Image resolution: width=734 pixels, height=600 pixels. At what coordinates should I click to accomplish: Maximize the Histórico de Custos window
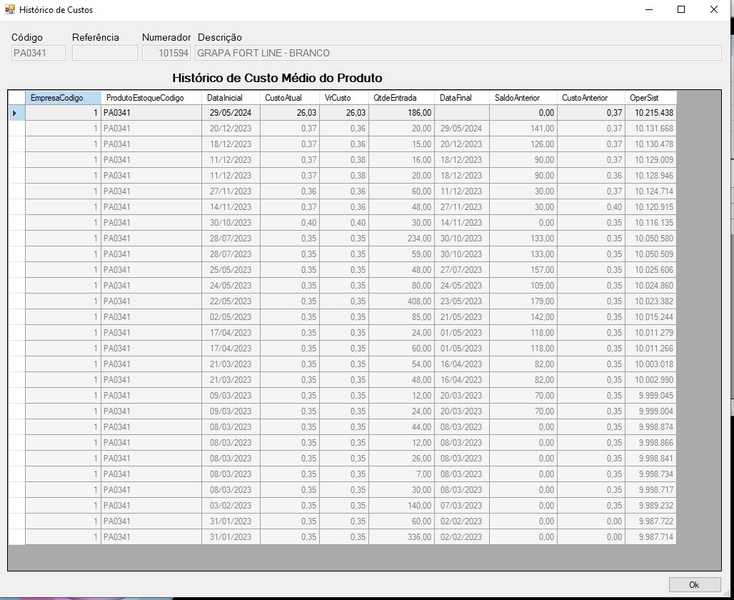[681, 9]
